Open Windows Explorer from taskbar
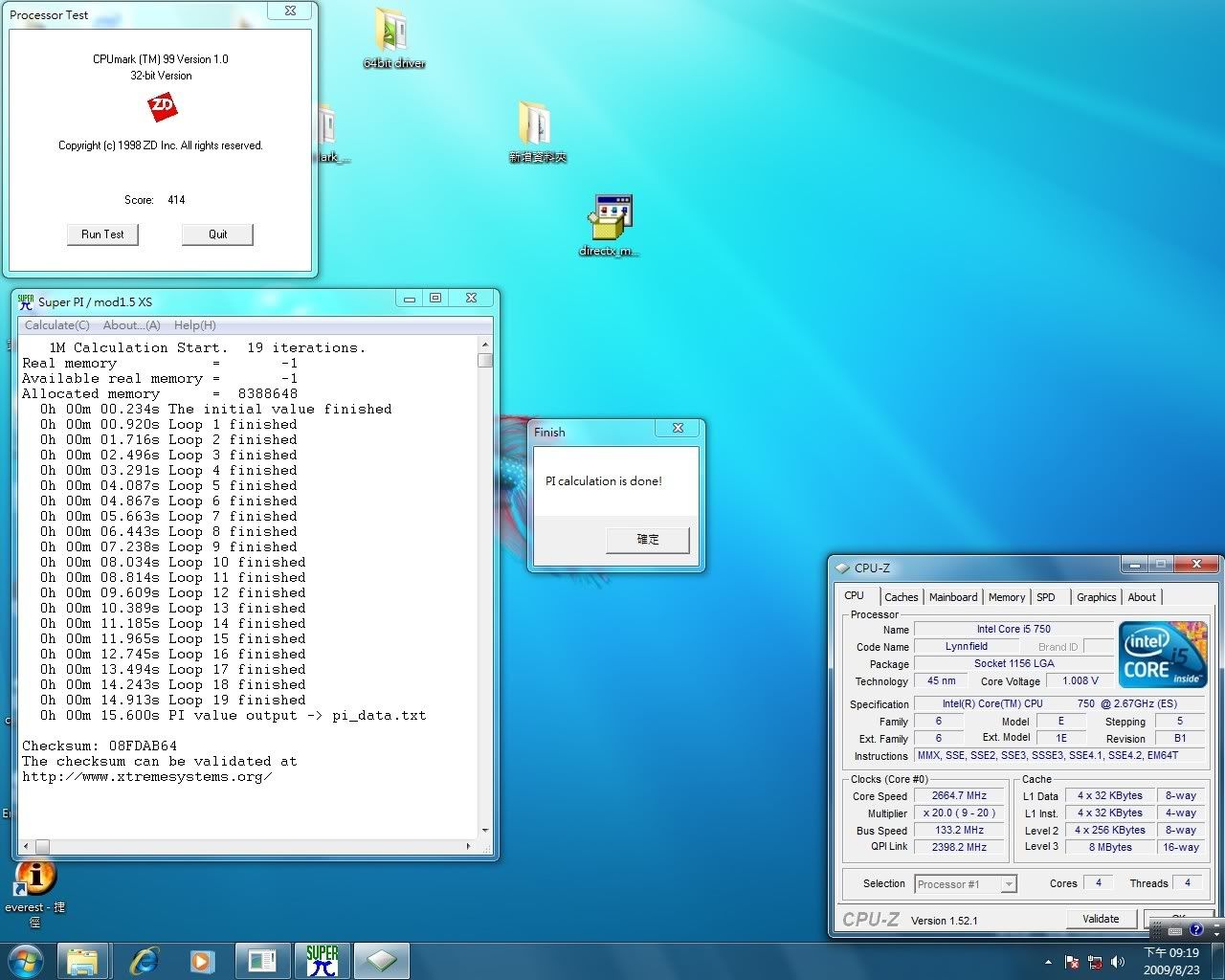Screen dimensions: 1225x980 (x=82, y=961)
